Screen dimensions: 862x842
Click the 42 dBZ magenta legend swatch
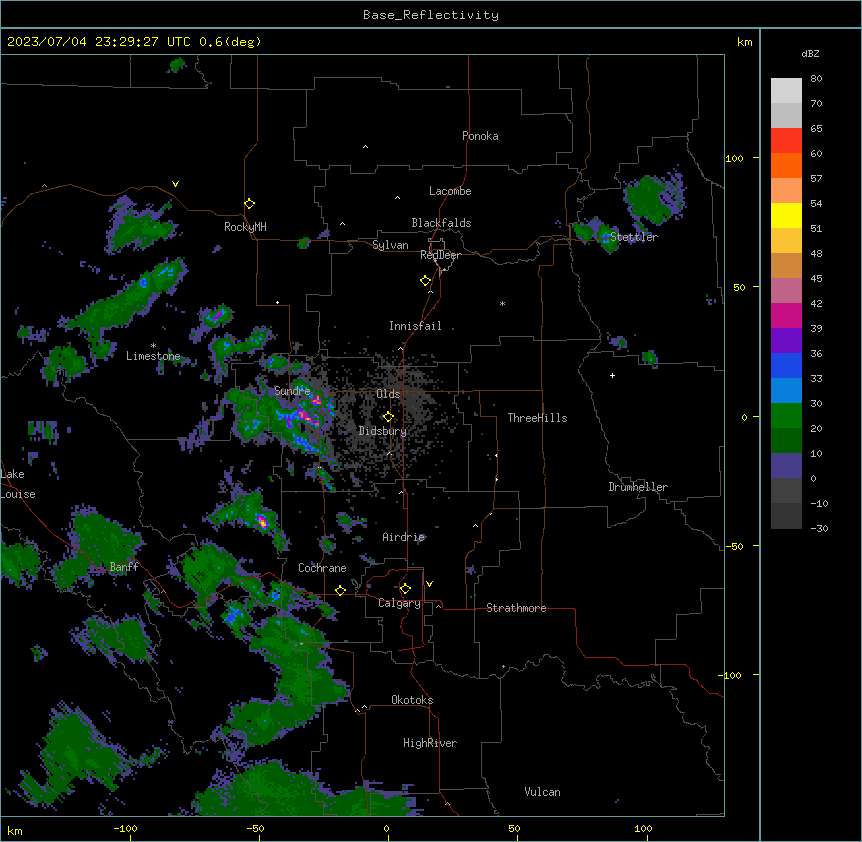pyautogui.click(x=786, y=315)
